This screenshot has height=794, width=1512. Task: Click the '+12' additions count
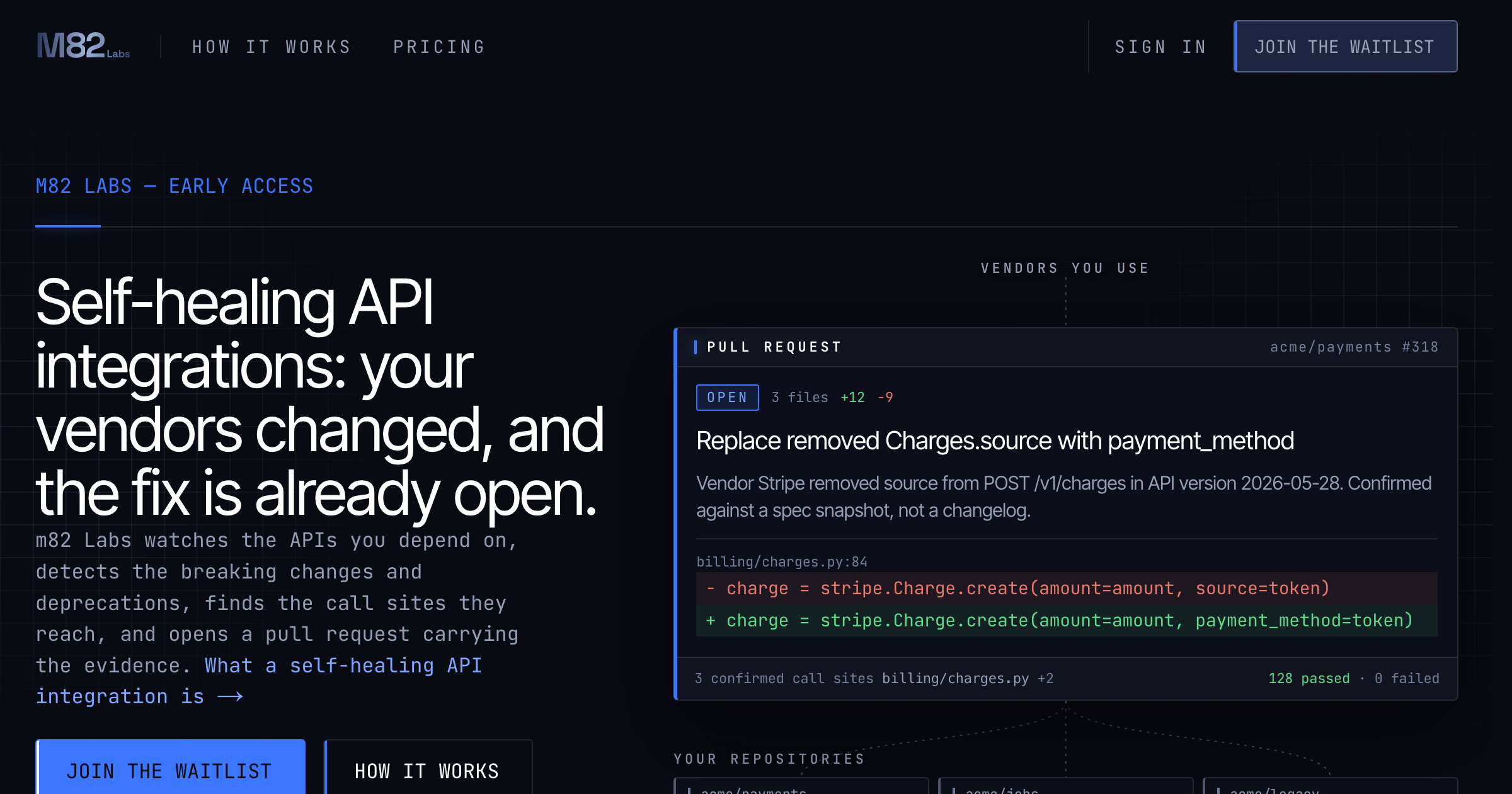[852, 398]
